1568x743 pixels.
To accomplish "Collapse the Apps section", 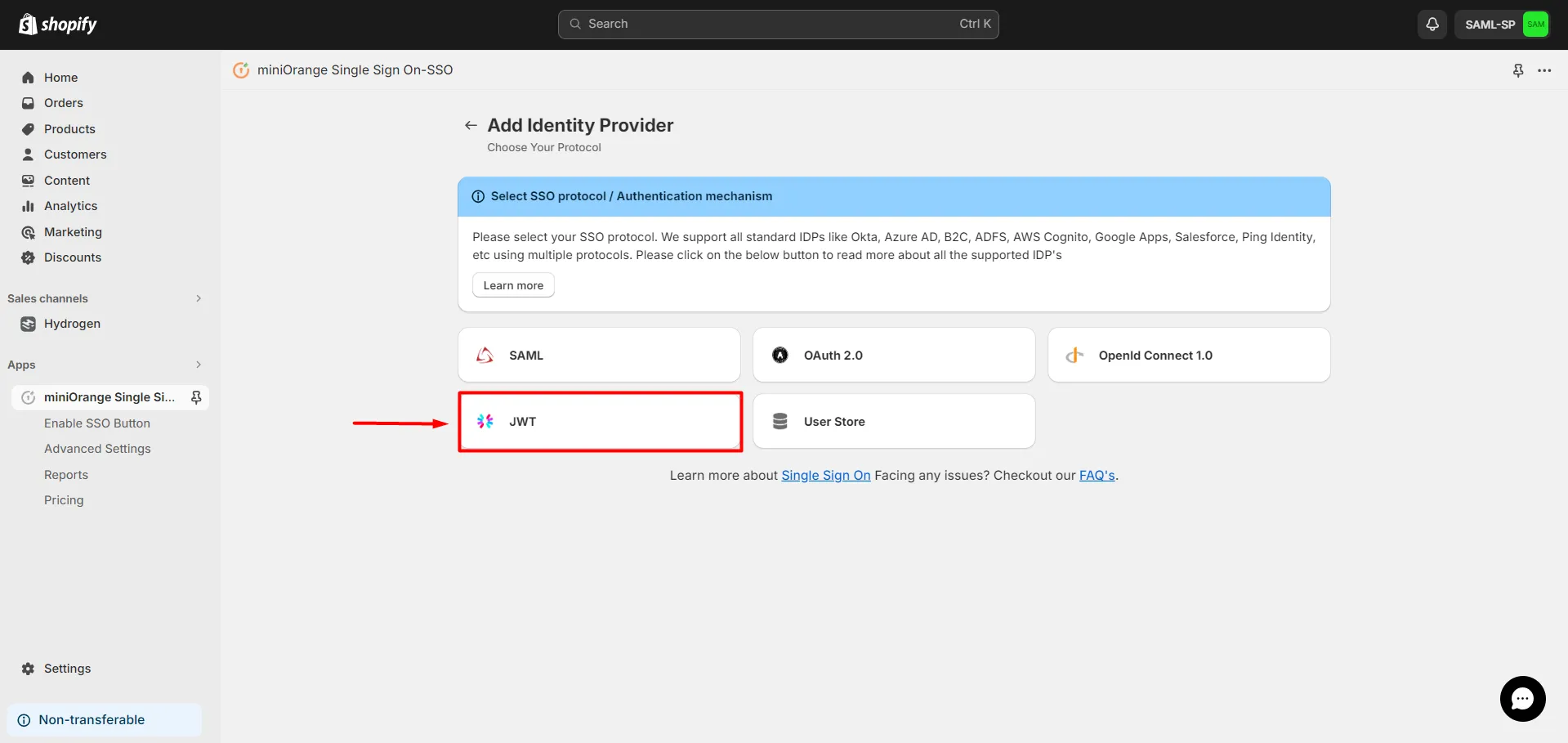I will (x=199, y=365).
